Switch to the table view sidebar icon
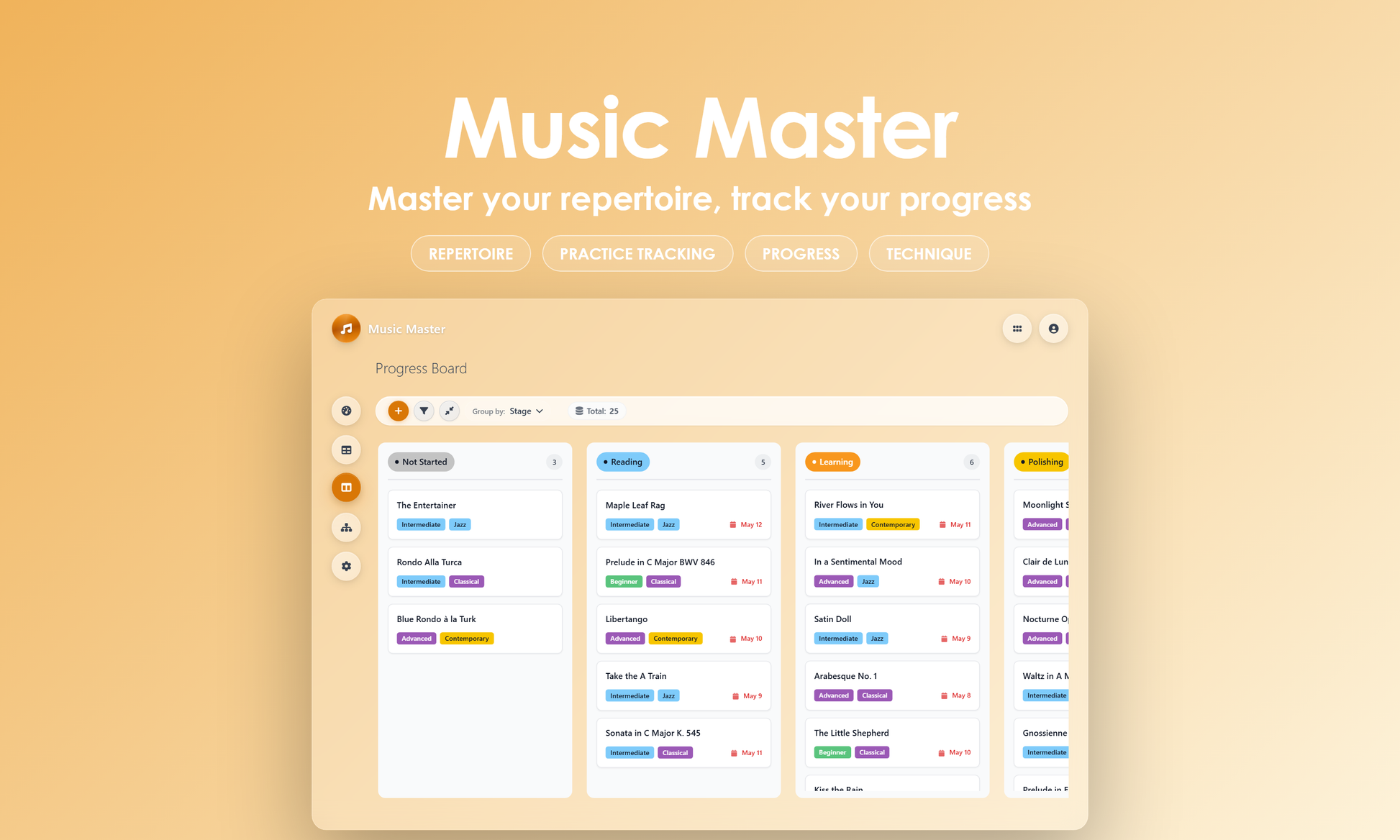1400x840 pixels. click(x=346, y=449)
